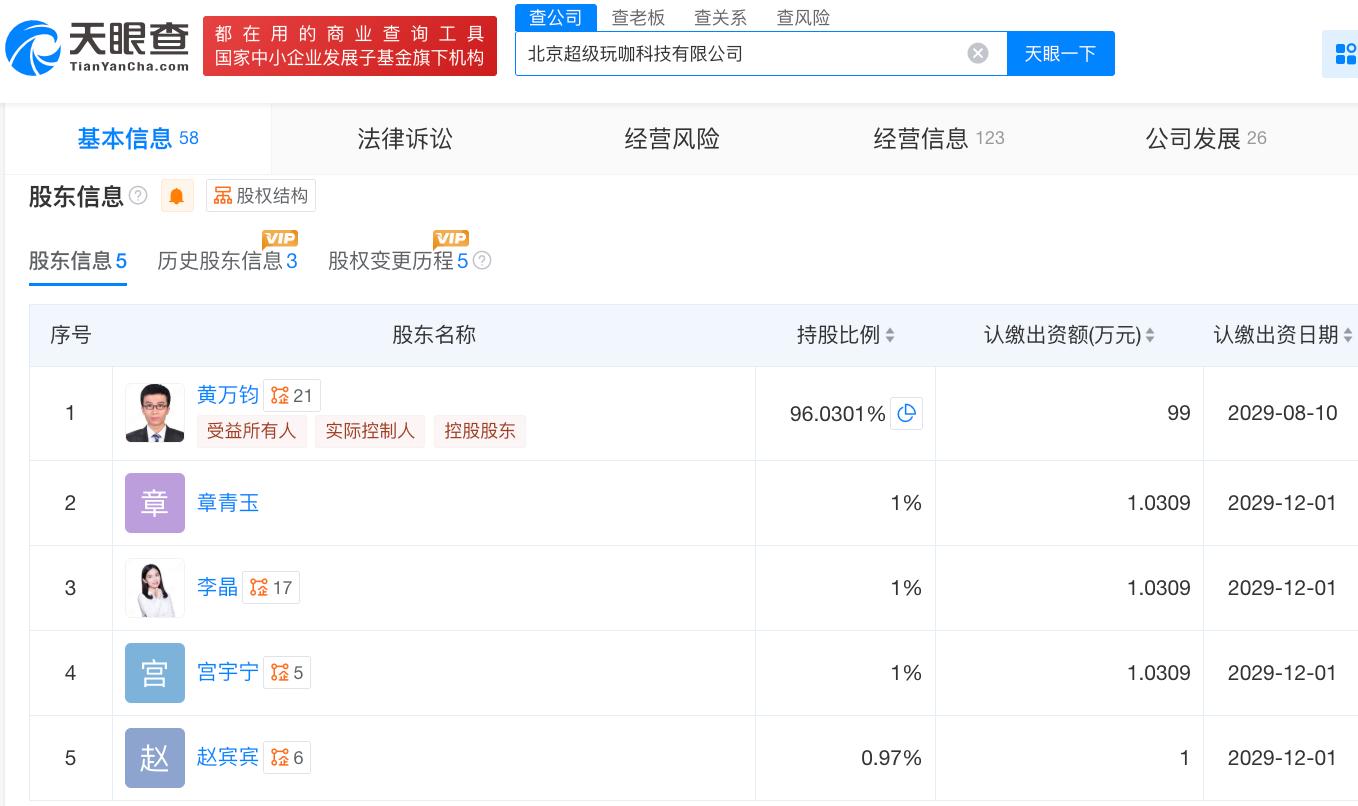This screenshot has width=1358, height=806.
Task: Toggle sorting on the 认缴出资日期 column
Action: coord(1348,335)
